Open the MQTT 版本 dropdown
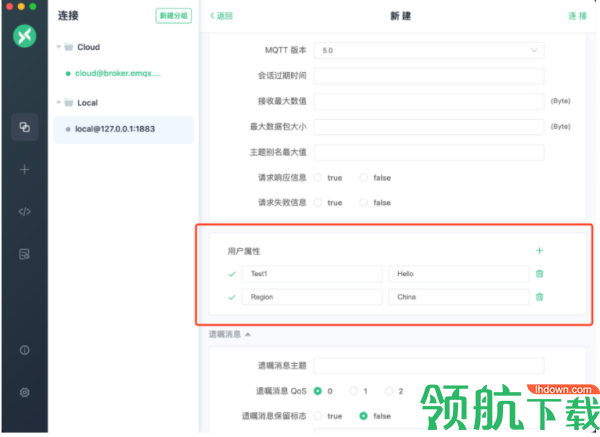 pos(429,51)
